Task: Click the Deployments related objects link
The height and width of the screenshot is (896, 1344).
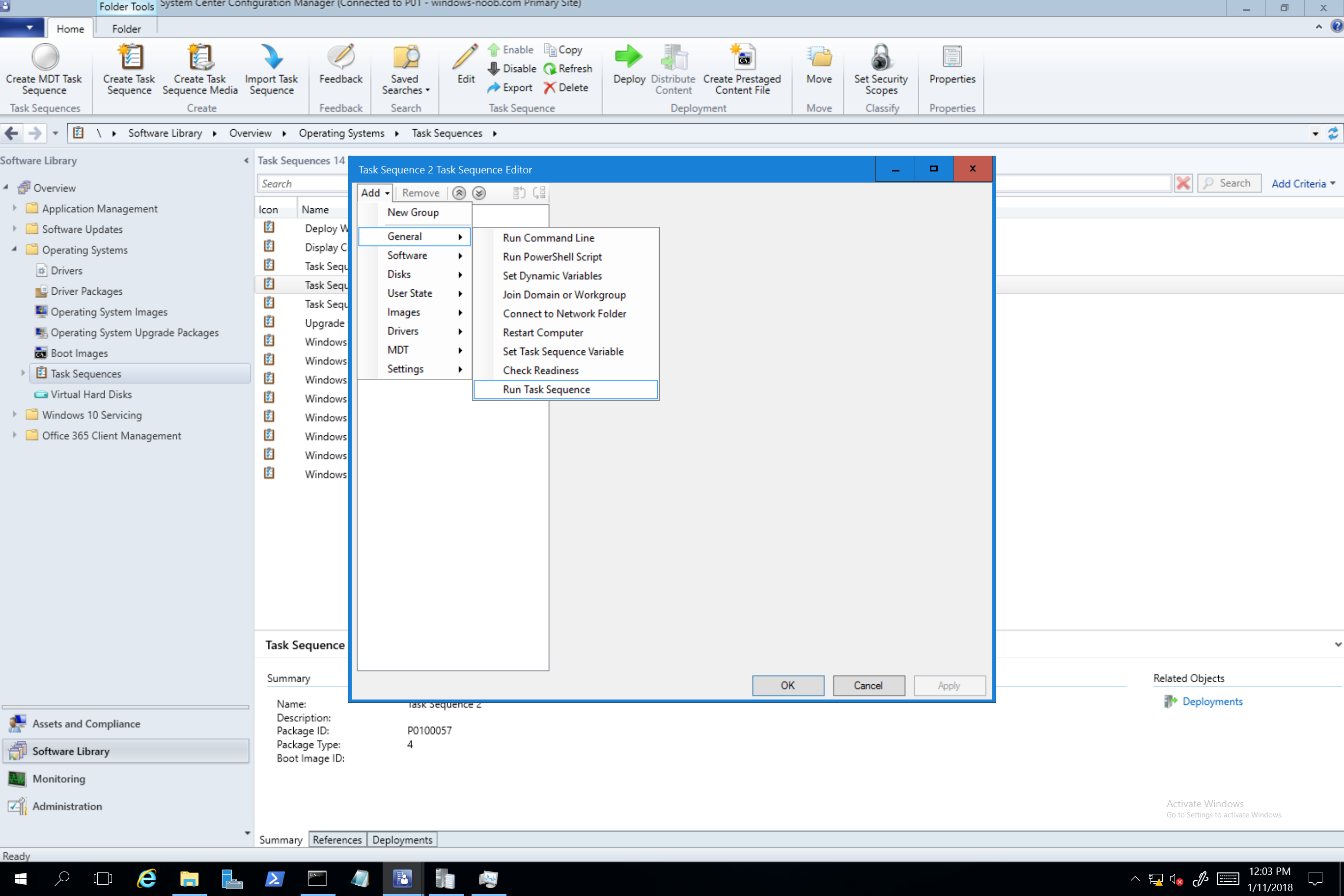Action: [x=1212, y=701]
